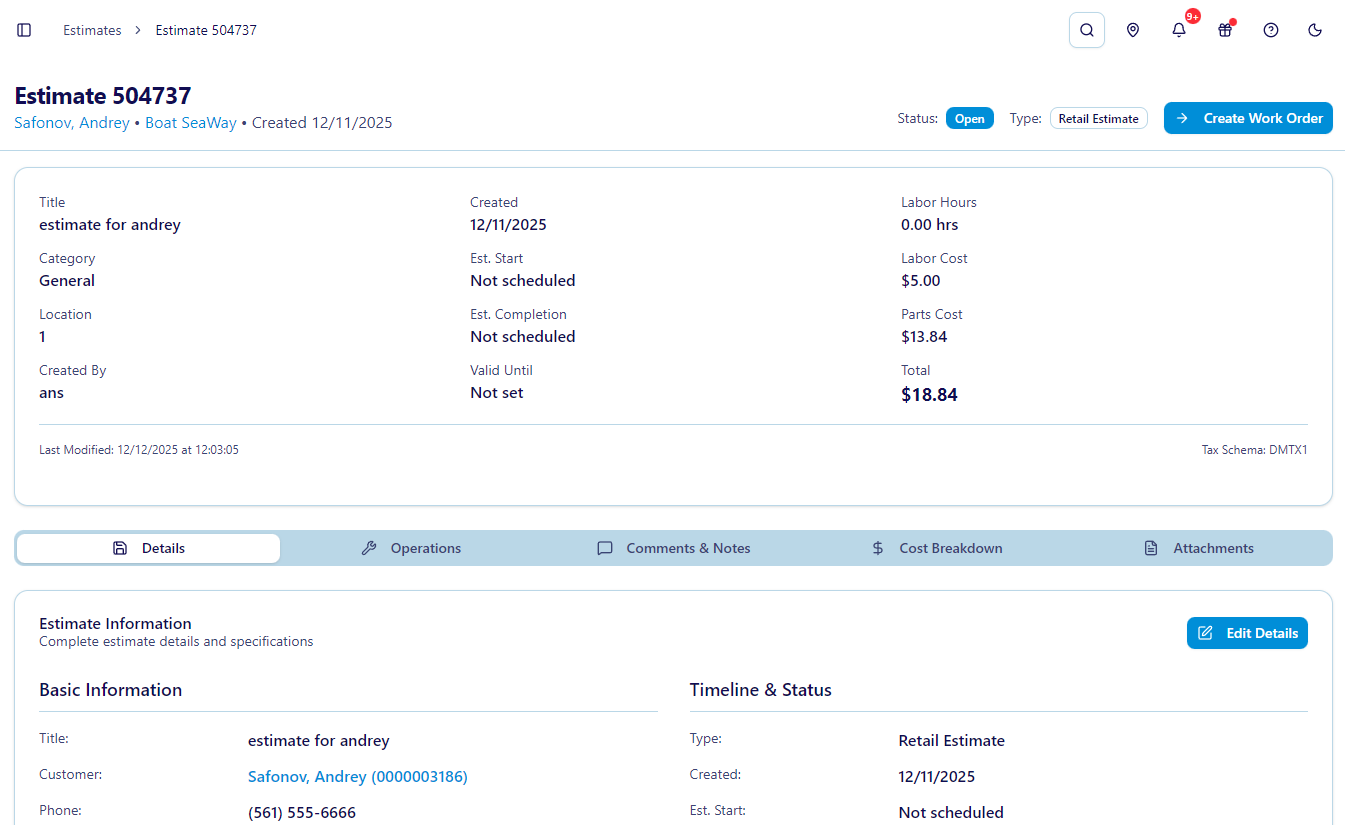Image resolution: width=1345 pixels, height=825 pixels.
Task: Click the Create Work Order button
Action: pos(1248,118)
